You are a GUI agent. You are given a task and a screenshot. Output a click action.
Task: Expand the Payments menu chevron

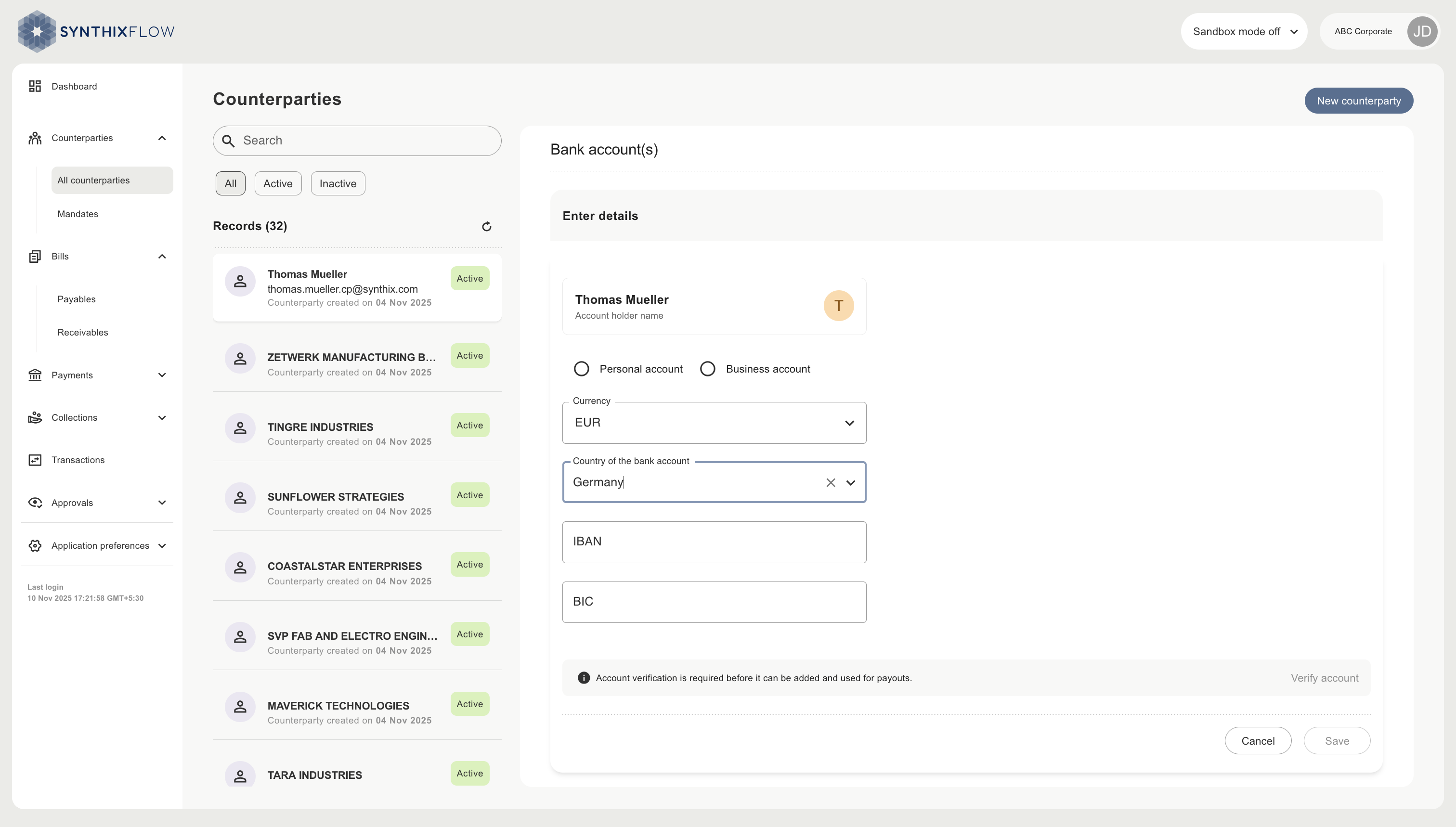[x=162, y=375]
